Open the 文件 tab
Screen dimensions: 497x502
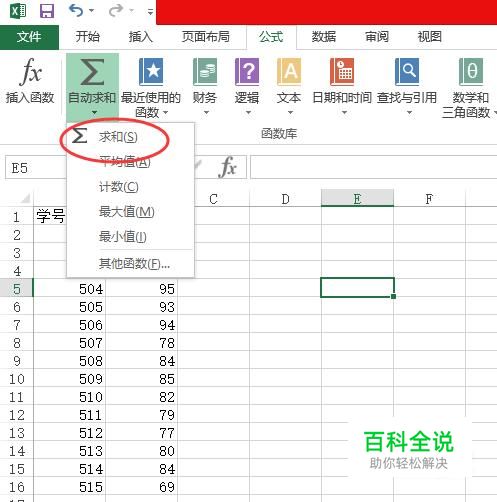click(29, 37)
